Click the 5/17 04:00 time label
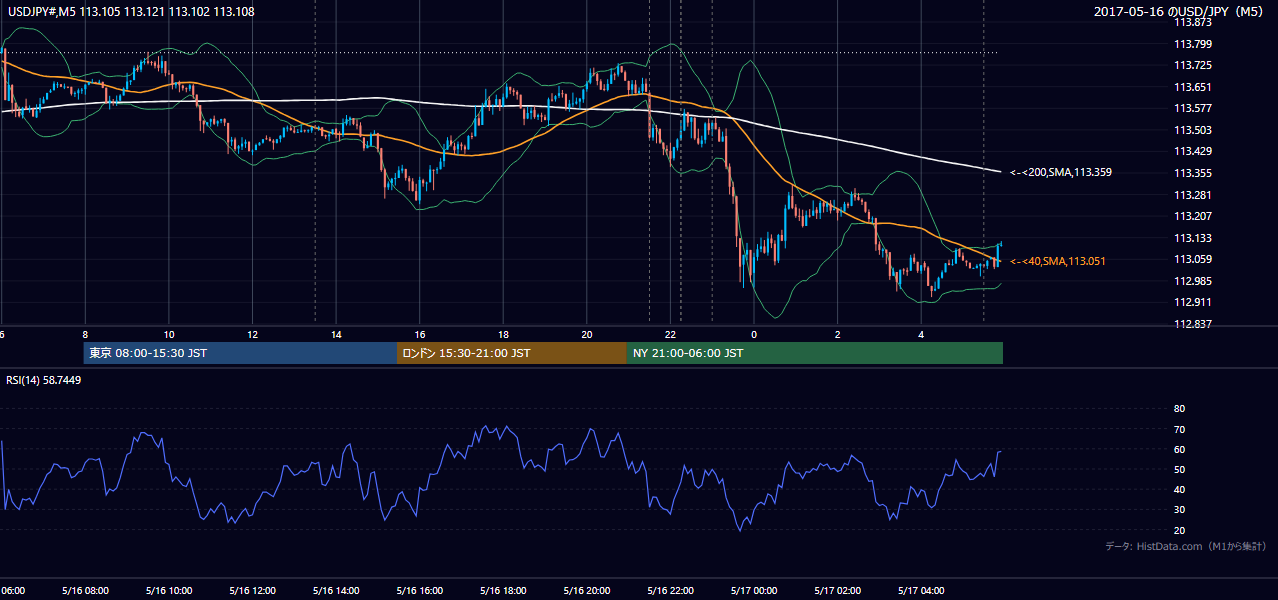The image size is (1278, 600). [922, 591]
